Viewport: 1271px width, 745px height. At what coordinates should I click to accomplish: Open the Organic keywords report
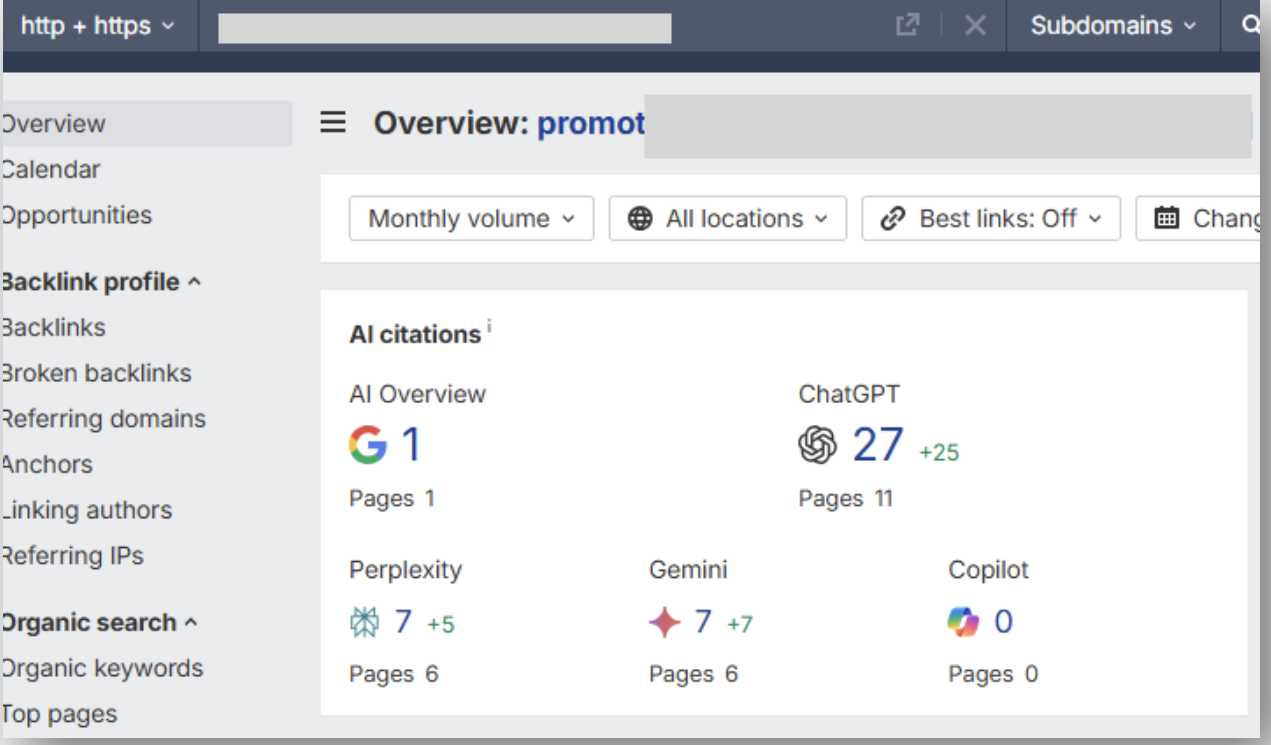[102, 669]
